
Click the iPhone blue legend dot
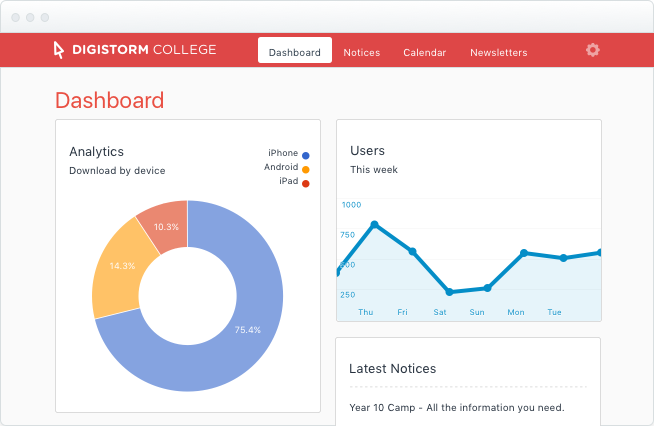[306, 156]
